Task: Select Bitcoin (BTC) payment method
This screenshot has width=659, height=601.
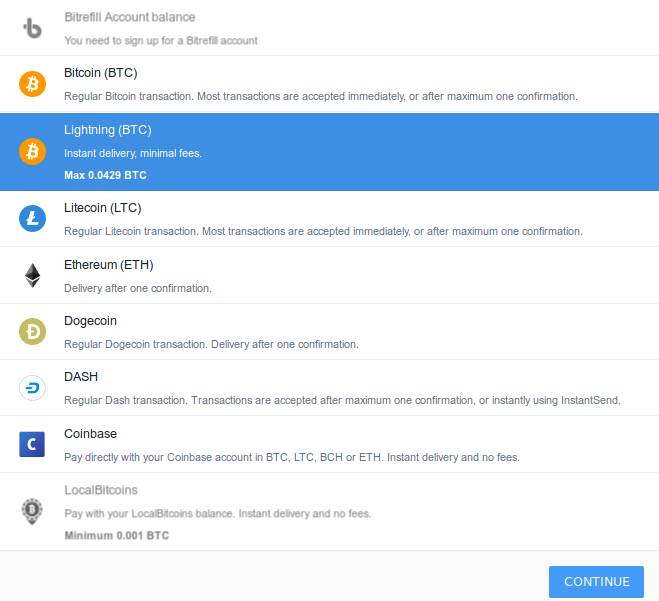Action: pos(330,84)
